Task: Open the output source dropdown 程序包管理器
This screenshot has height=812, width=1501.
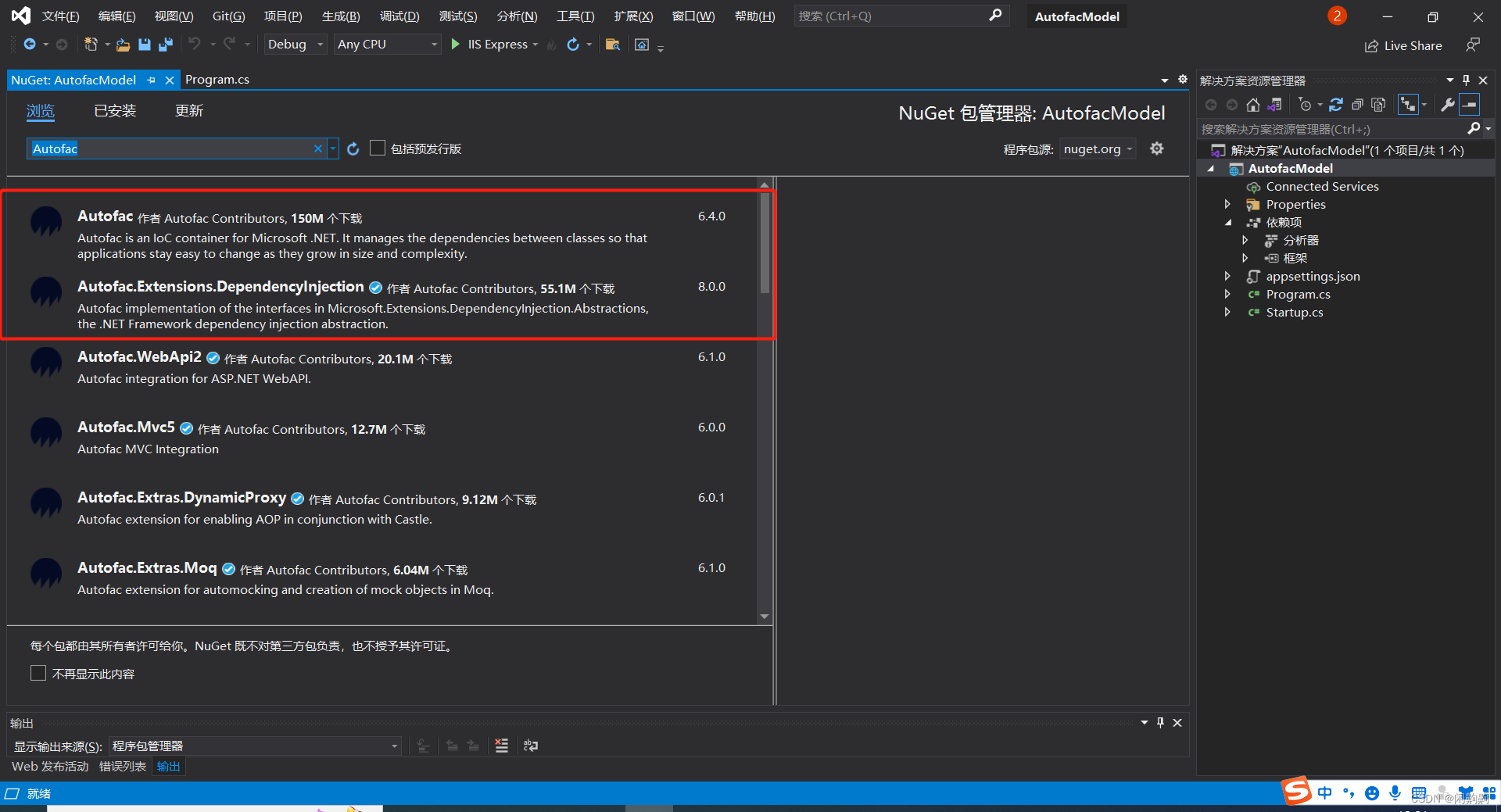Action: [255, 746]
